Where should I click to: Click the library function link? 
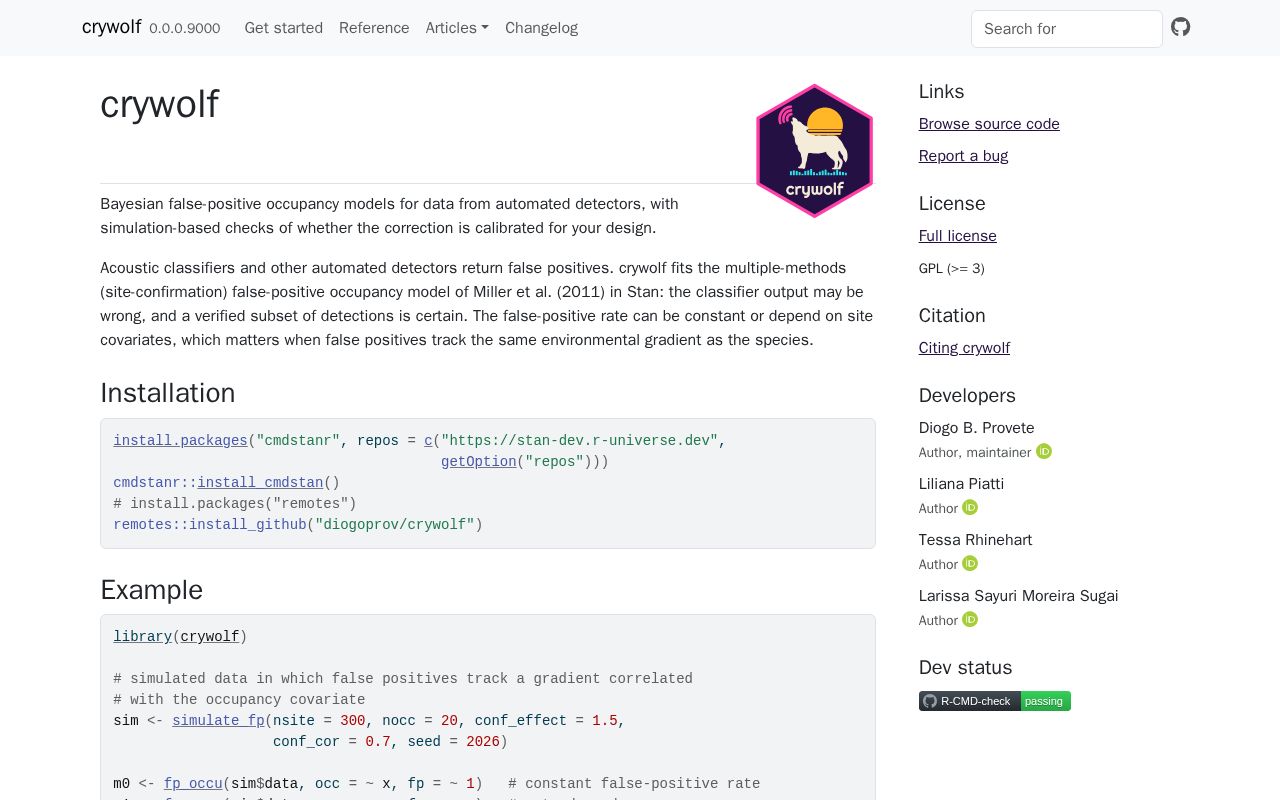pyautogui.click(x=142, y=637)
